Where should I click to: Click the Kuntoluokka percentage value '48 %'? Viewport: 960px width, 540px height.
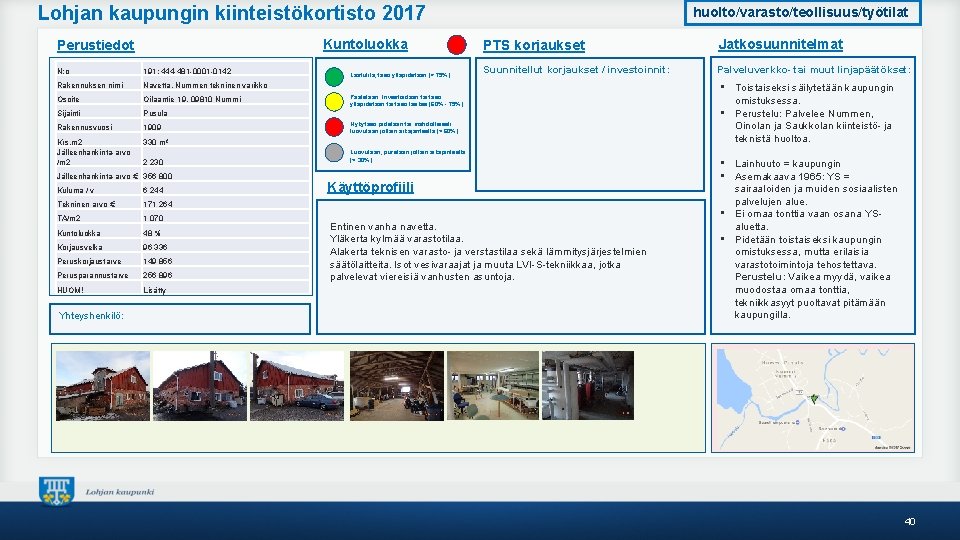point(152,233)
